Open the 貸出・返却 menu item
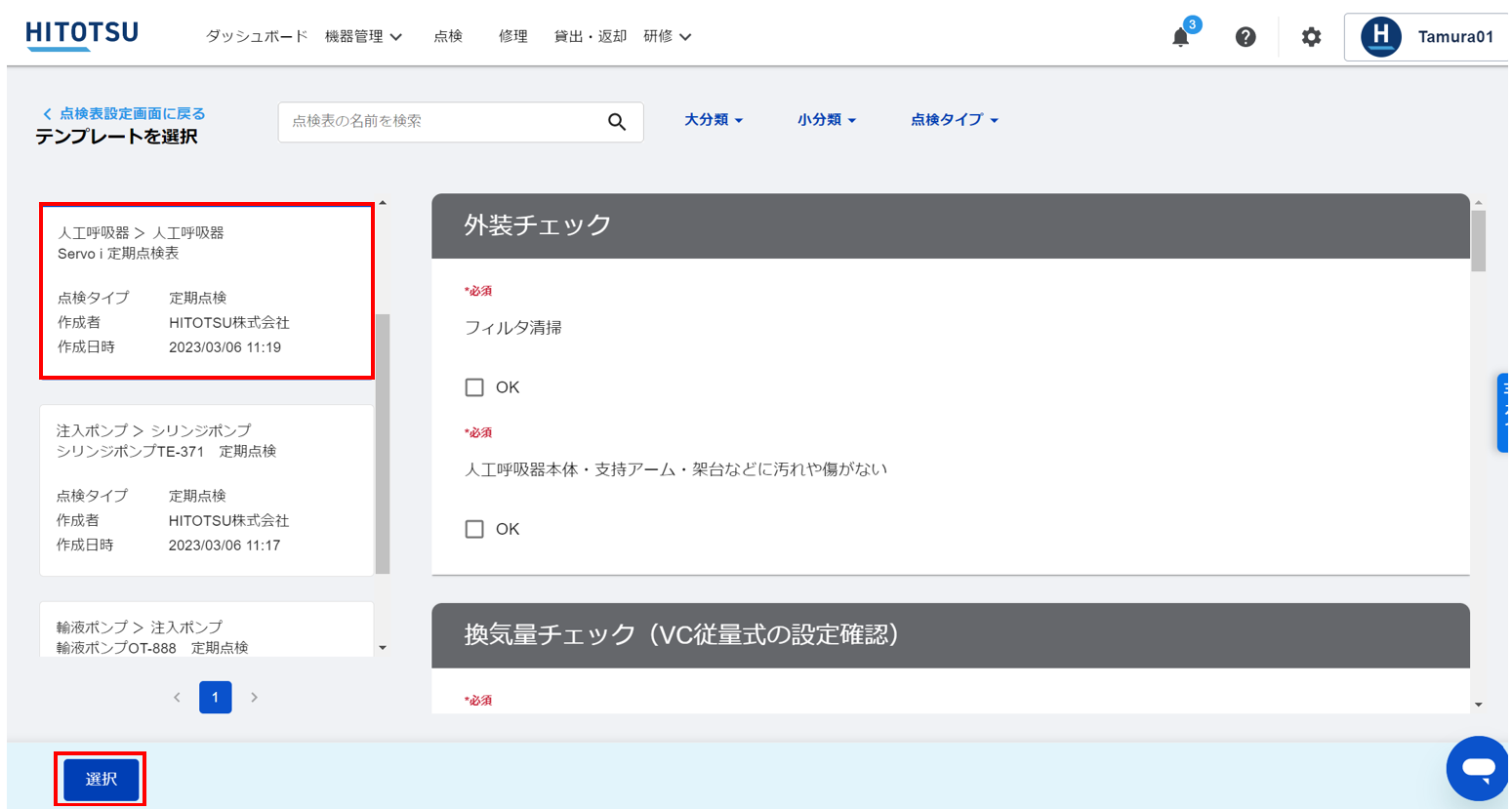1512x809 pixels. click(x=591, y=36)
